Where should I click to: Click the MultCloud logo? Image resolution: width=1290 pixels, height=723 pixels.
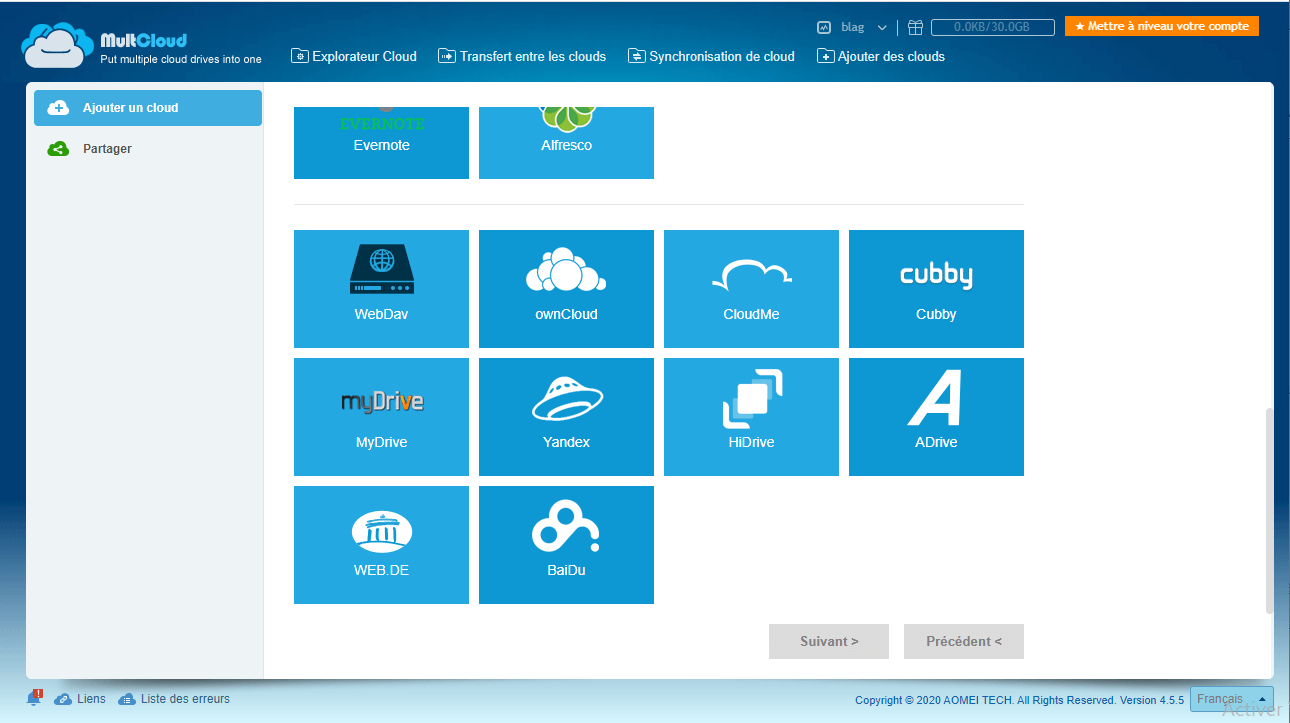click(141, 46)
